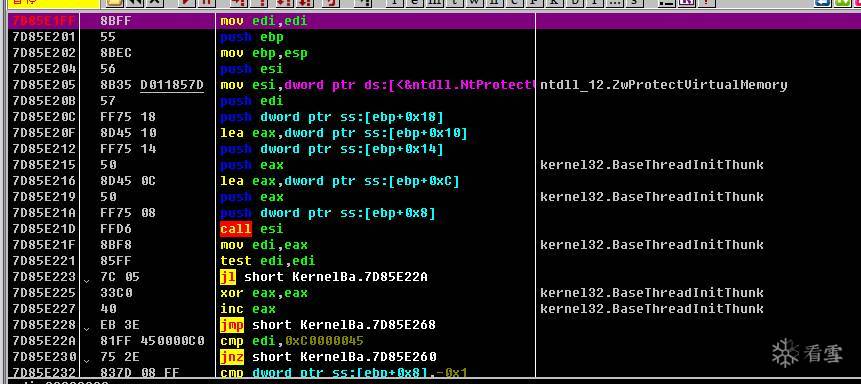Image resolution: width=861 pixels, height=384 pixels.
Task: Click hex bytes EB 3E
Action: [x=120, y=324]
